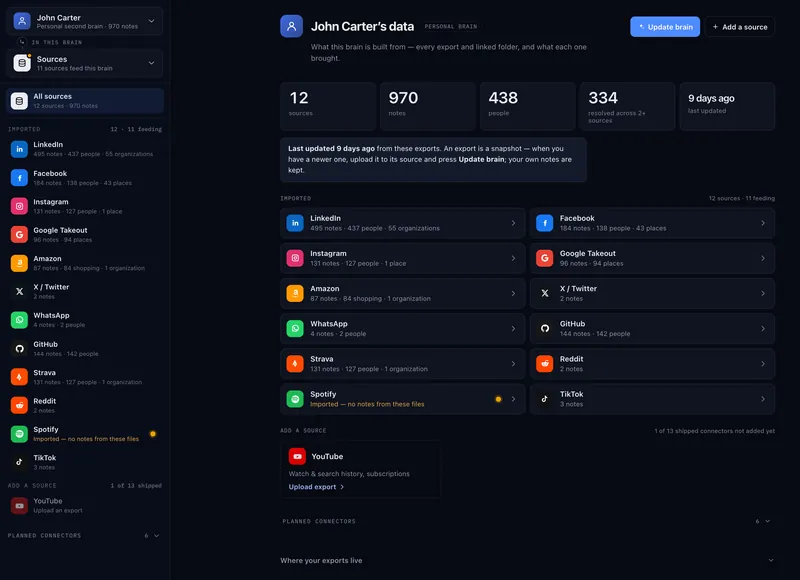
Task: Select TikTok in the sidebar source list
Action: (85, 462)
